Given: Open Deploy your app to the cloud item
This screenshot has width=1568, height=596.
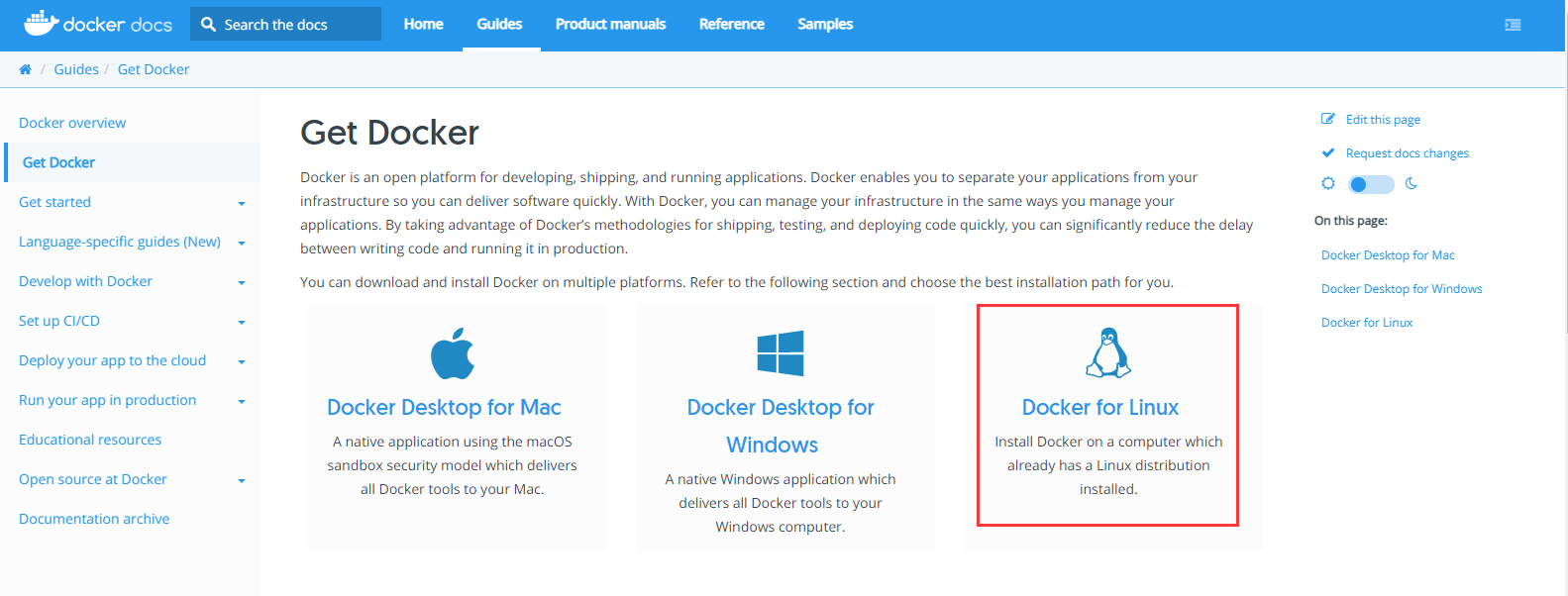Looking at the screenshot, I should (x=112, y=360).
